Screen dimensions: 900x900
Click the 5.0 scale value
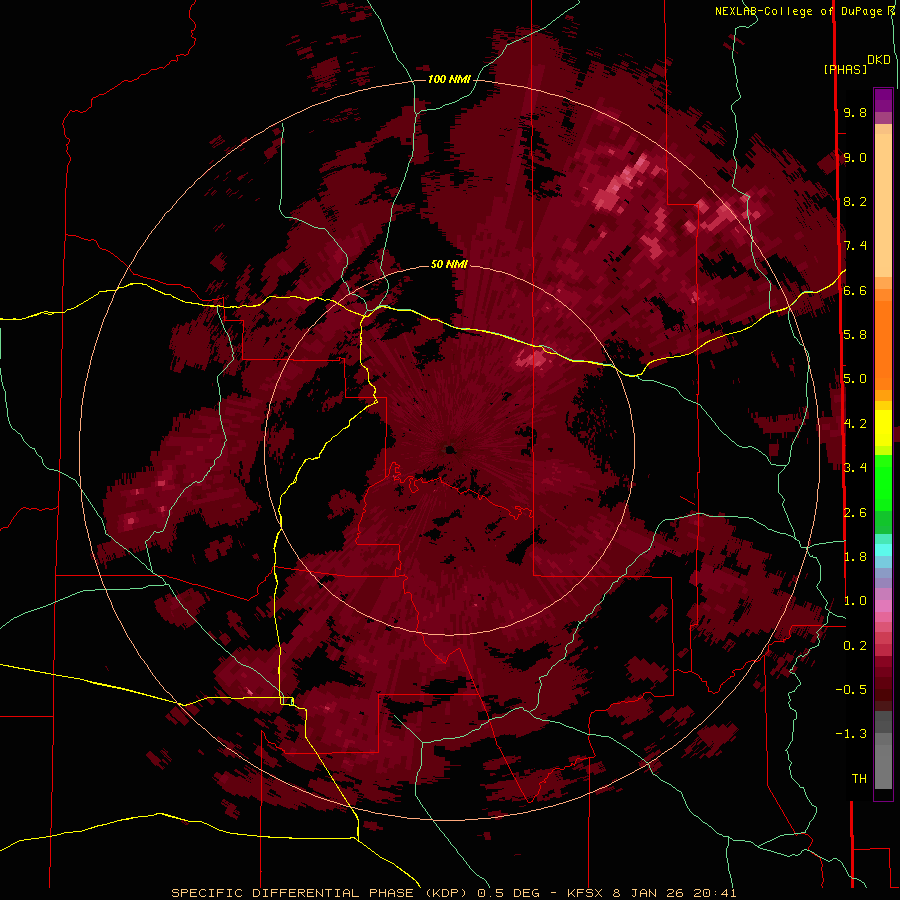coord(855,379)
